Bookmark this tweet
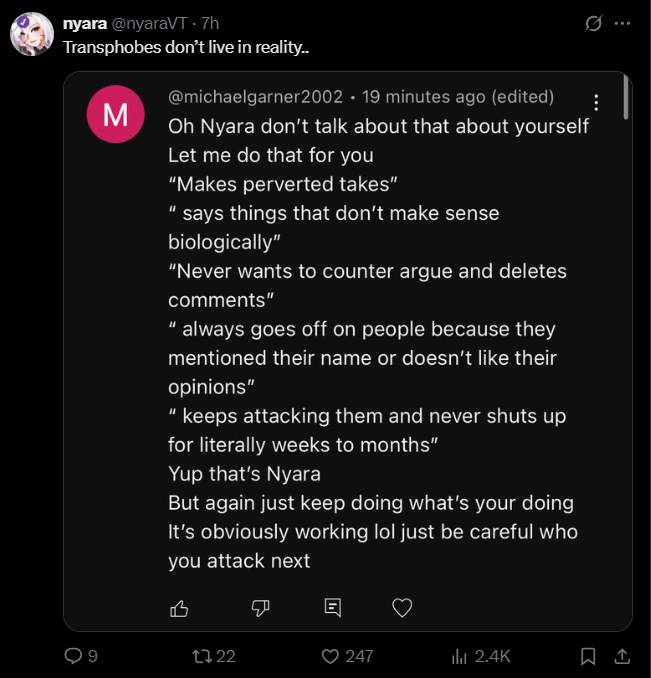 click(588, 656)
